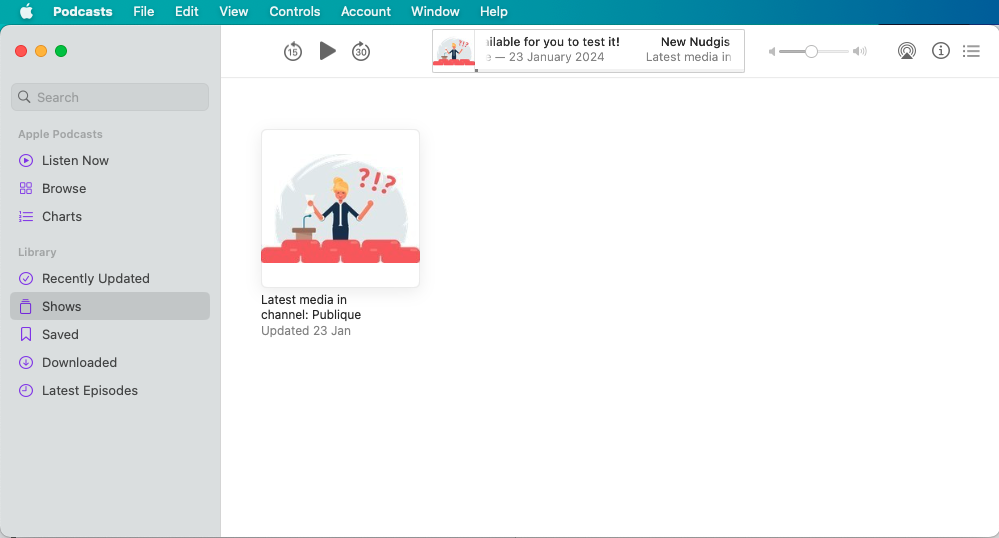
Task: Close the Podcasts window
Action: (21, 51)
